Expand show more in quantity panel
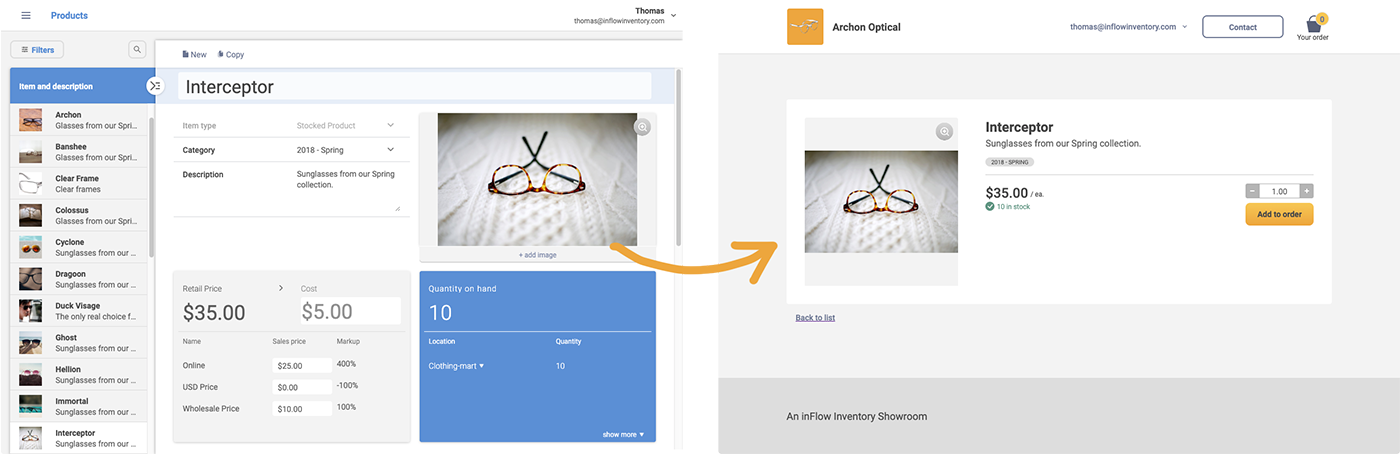Screen dimensions: 1400x455 click(623, 434)
